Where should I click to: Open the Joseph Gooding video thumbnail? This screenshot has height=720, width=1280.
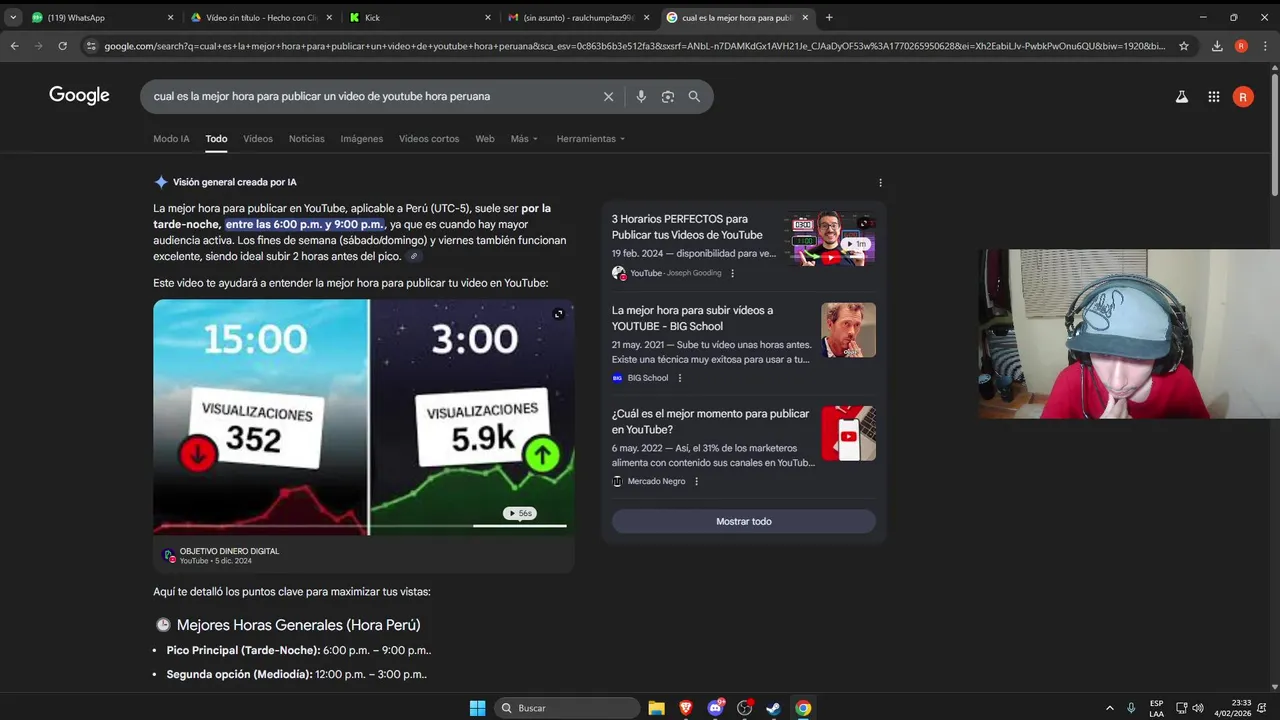tap(829, 239)
